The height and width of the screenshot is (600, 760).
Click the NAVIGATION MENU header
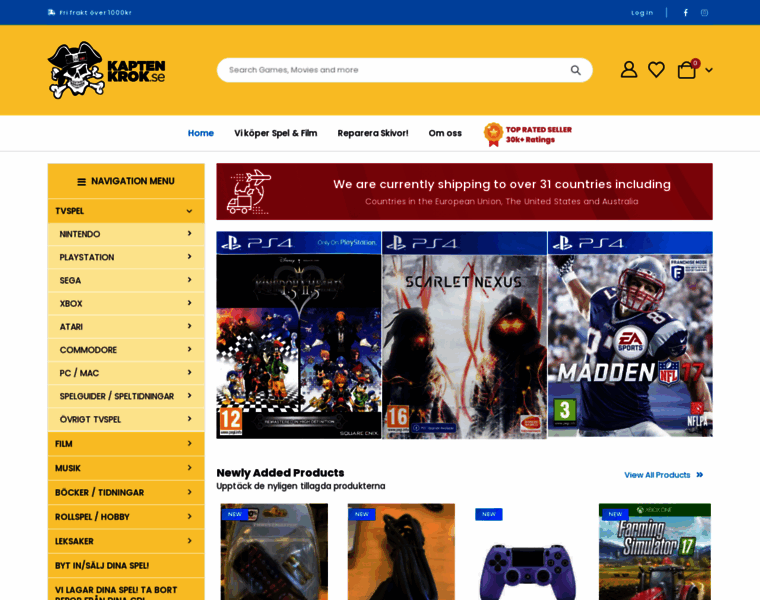pyautogui.click(x=126, y=181)
